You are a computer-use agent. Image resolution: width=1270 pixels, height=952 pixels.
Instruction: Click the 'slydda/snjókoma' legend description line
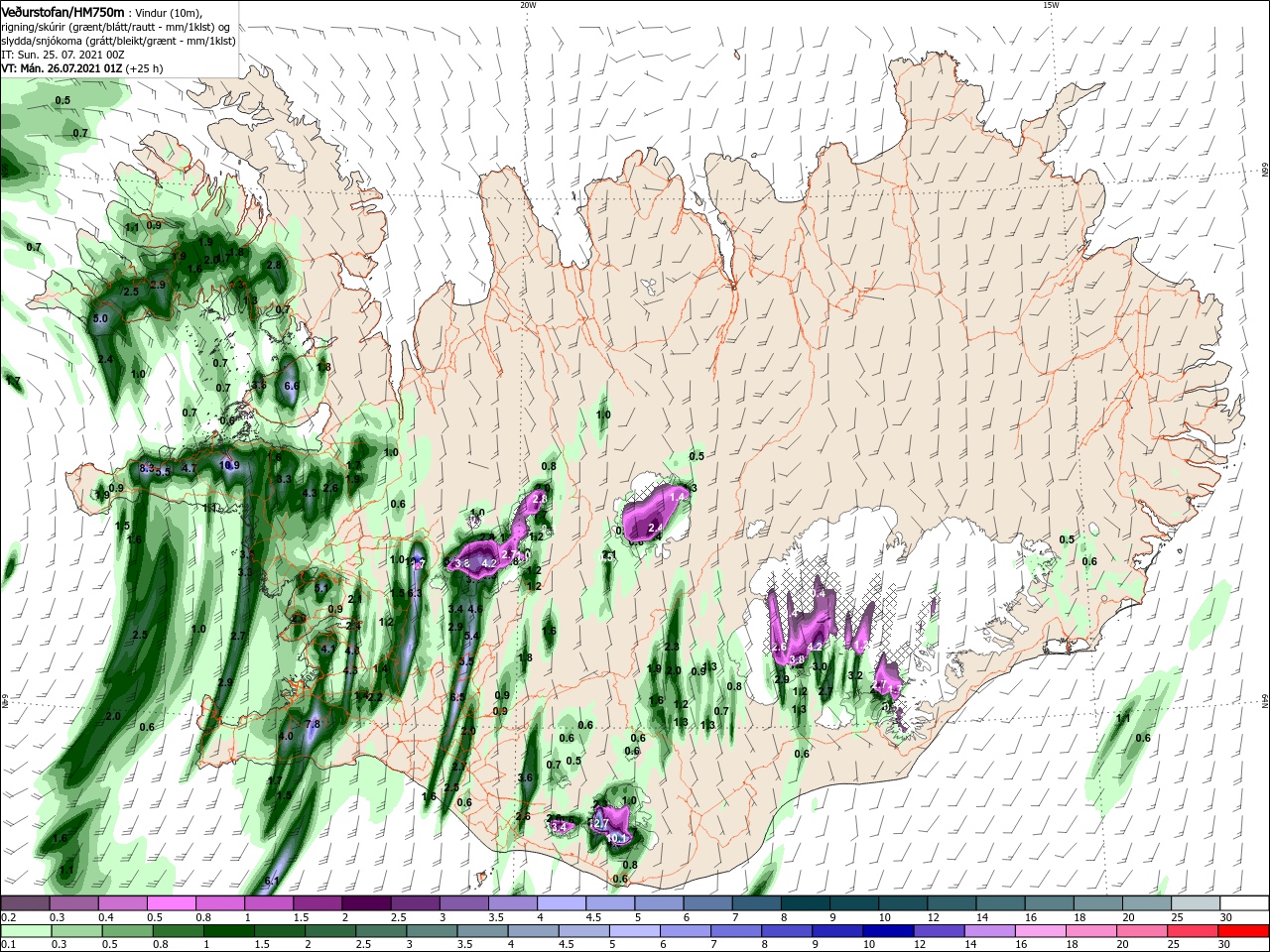[x=118, y=41]
